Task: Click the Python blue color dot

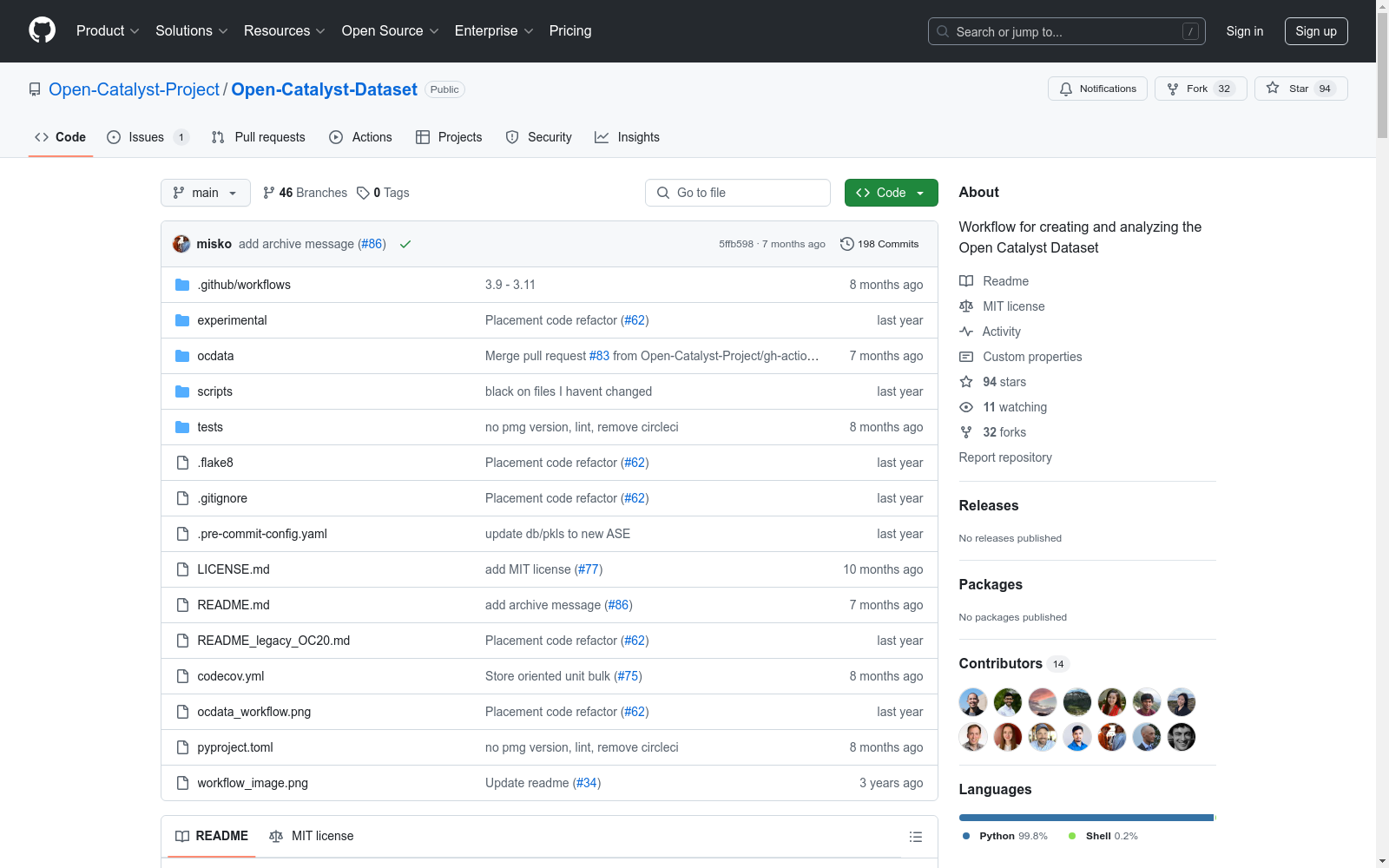Action: pyautogui.click(x=966, y=836)
